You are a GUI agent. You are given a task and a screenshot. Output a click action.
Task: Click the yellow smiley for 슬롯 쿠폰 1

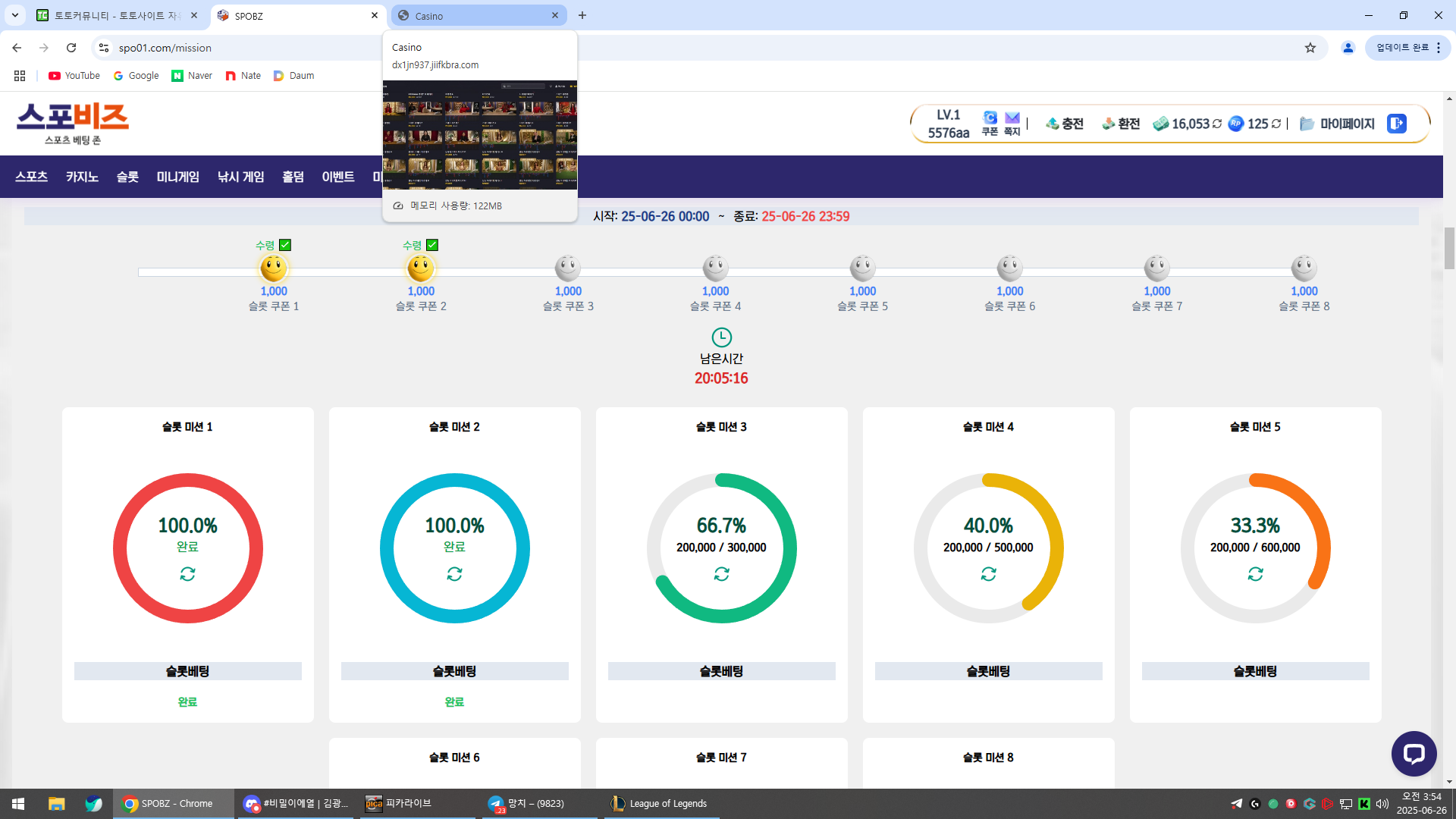pos(274,268)
